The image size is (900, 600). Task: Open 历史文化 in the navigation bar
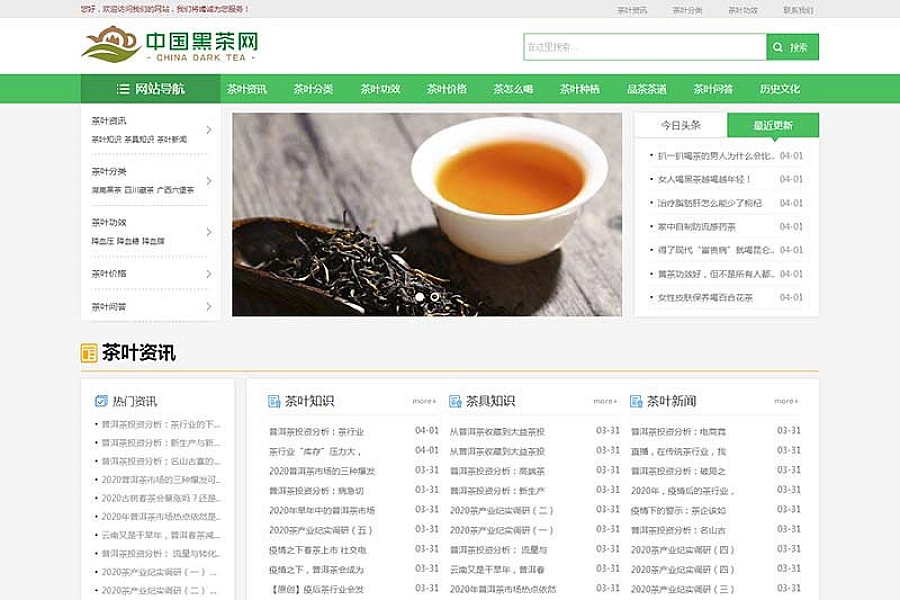779,89
